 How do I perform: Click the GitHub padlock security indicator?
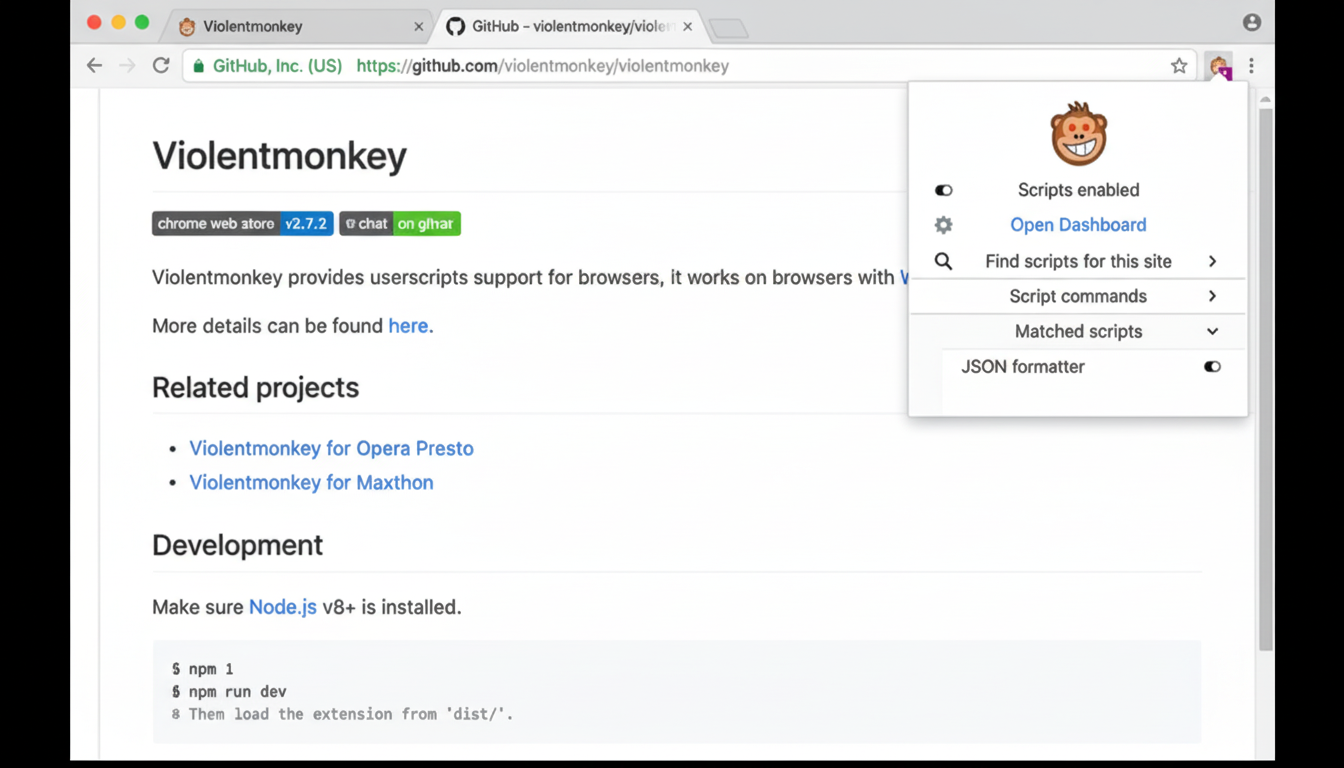[199, 65]
